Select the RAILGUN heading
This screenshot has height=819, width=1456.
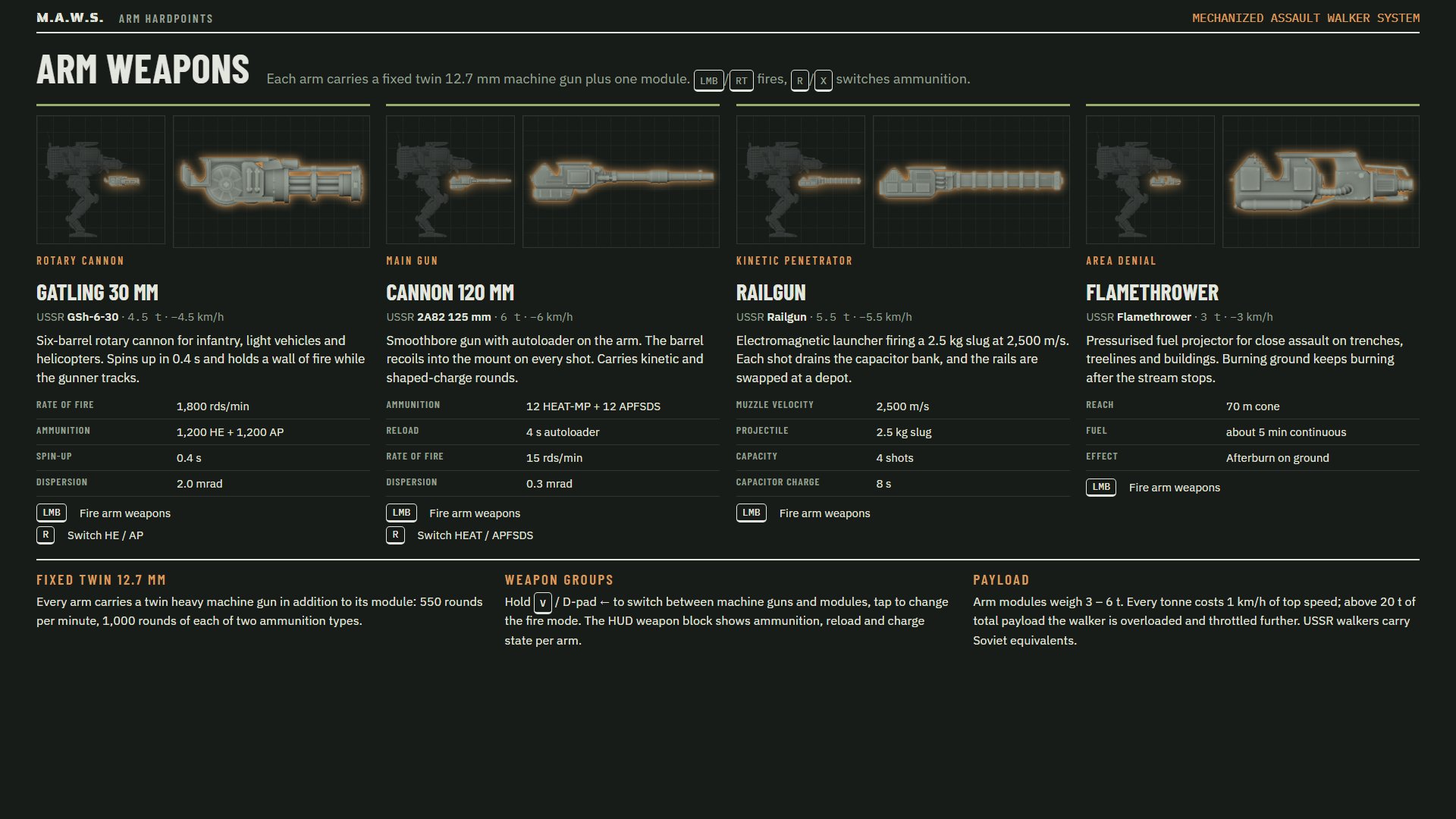771,293
